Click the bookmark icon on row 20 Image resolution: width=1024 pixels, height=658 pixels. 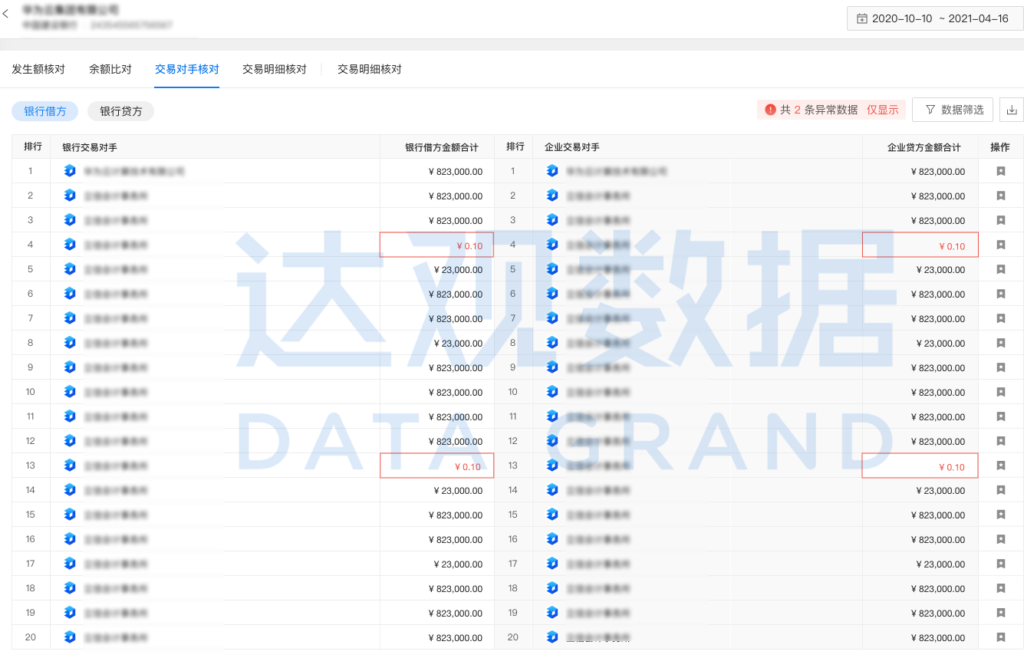[999, 637]
